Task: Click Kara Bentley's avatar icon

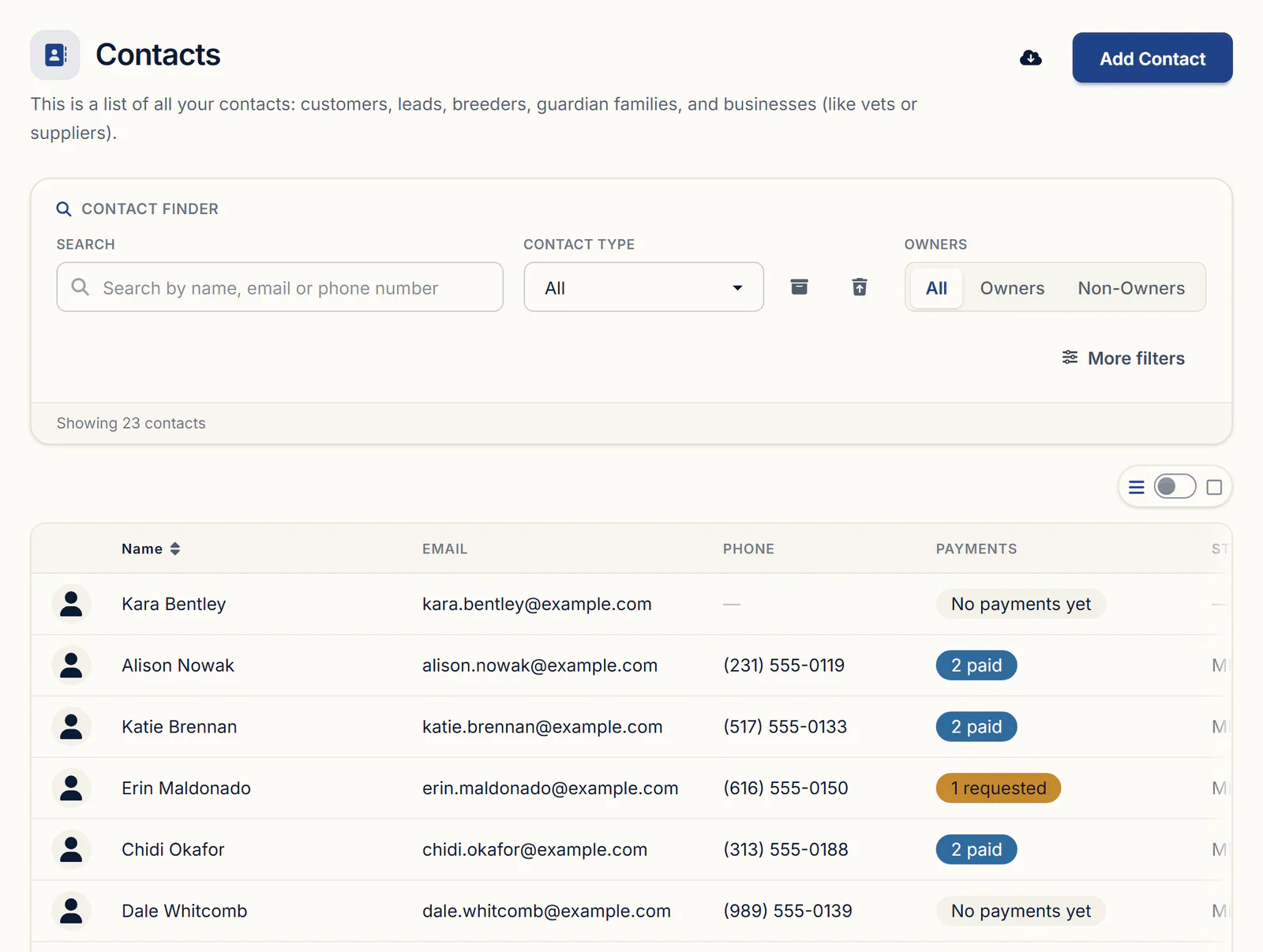Action: (71, 604)
